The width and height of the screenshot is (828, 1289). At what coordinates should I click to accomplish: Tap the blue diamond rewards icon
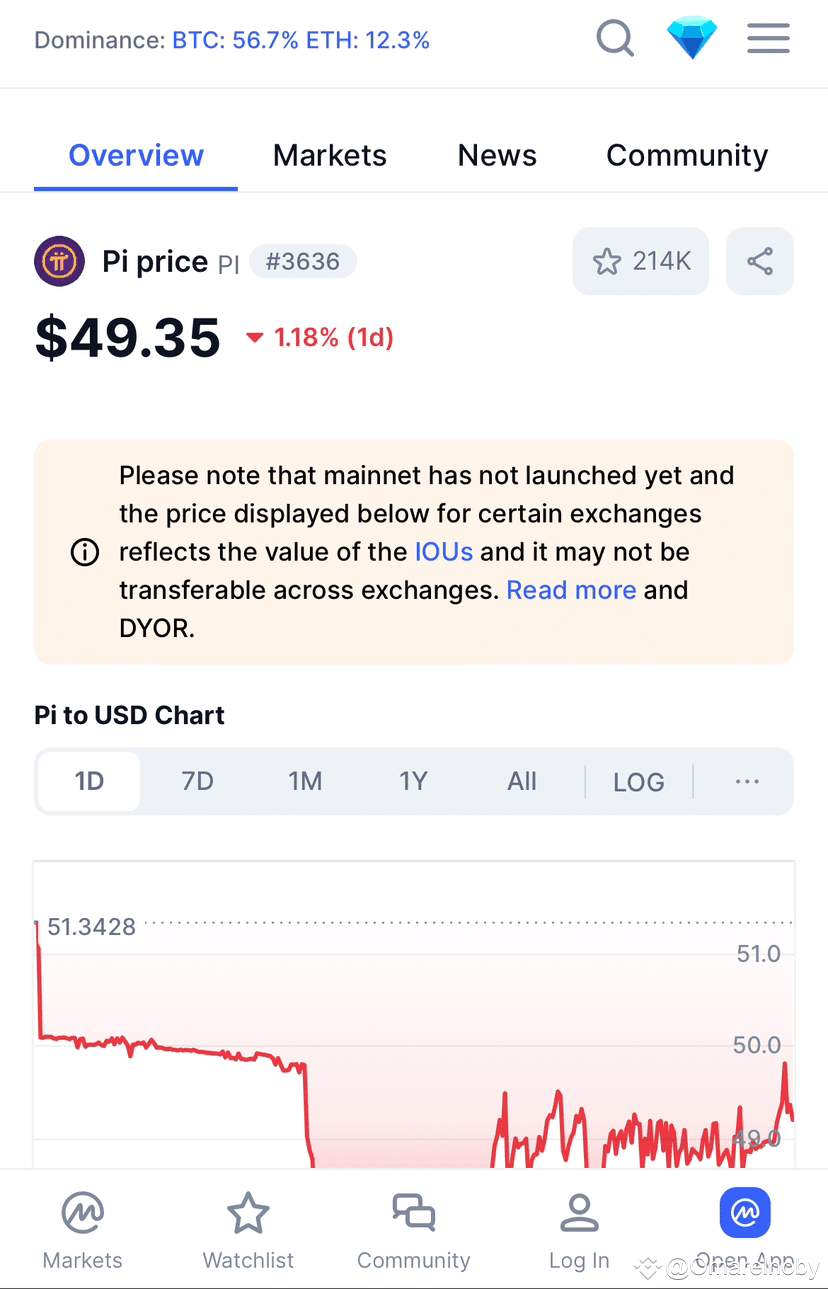click(x=692, y=40)
